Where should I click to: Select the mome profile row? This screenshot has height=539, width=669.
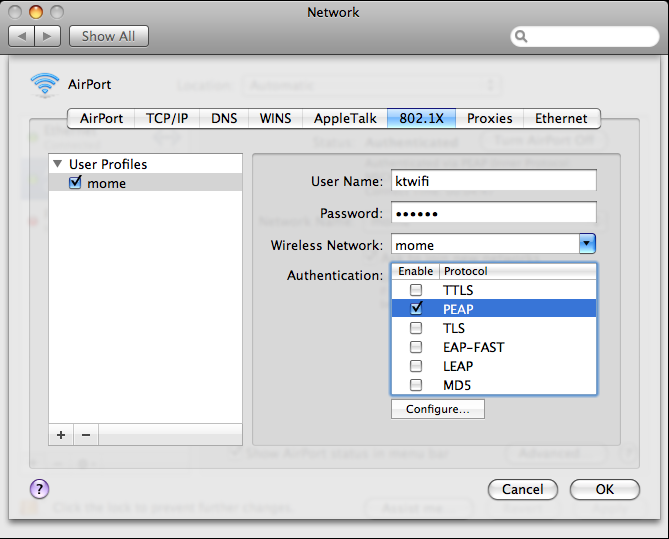[x=145, y=183]
